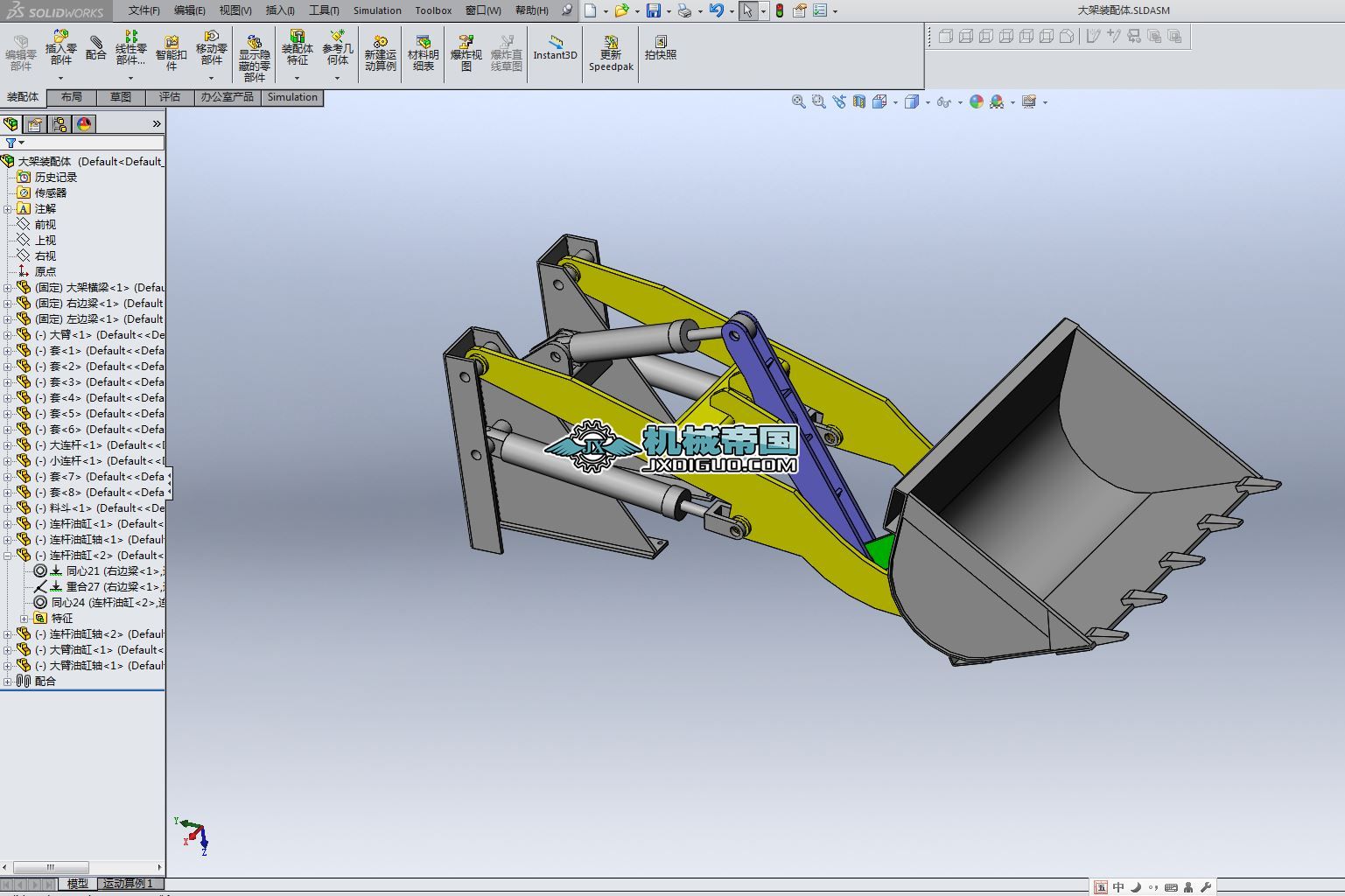Image resolution: width=1345 pixels, height=896 pixels.
Task: Click the rebuild traffic light icon
Action: coord(779,10)
